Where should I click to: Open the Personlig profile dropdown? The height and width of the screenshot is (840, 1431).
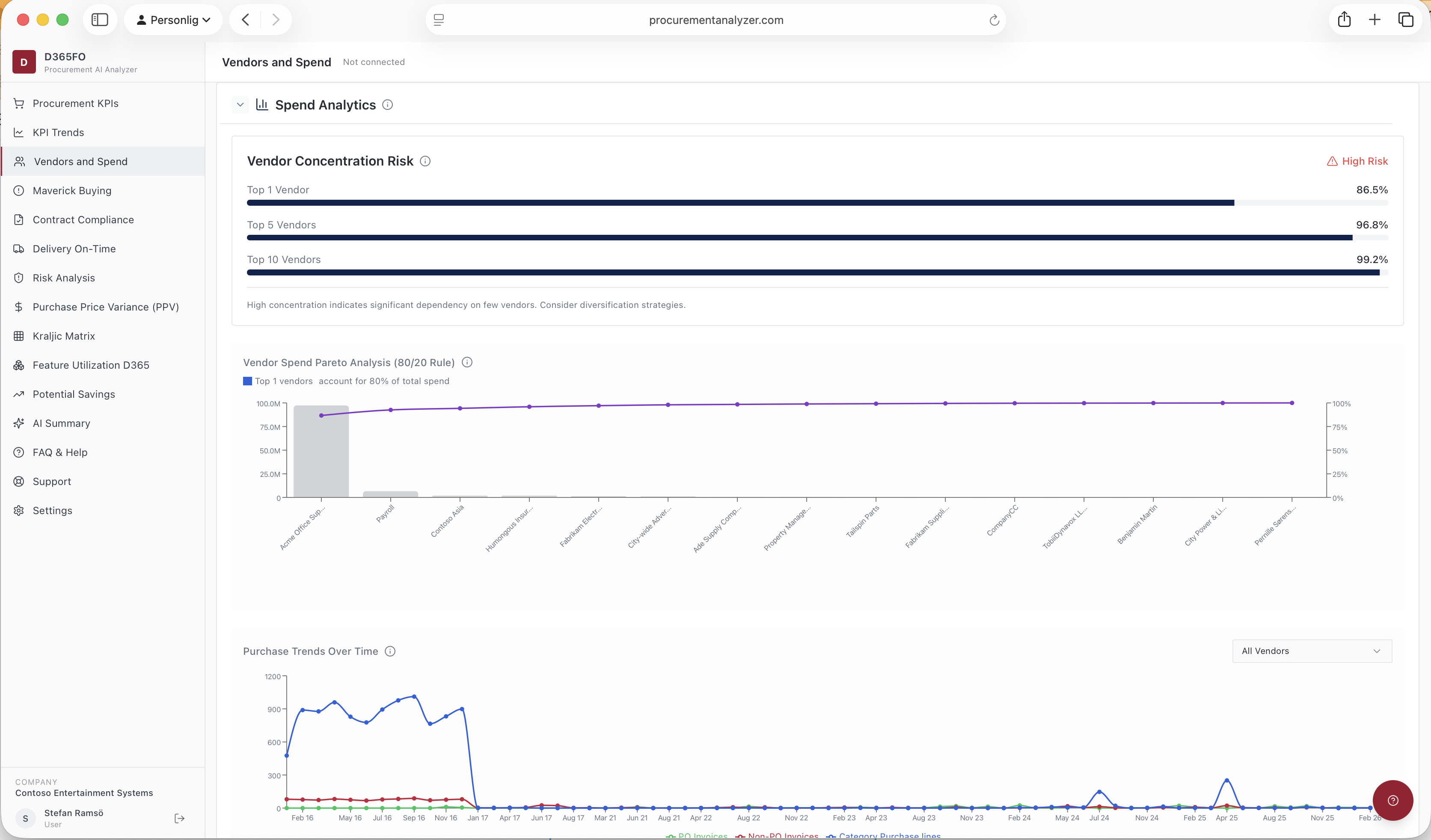click(173, 20)
